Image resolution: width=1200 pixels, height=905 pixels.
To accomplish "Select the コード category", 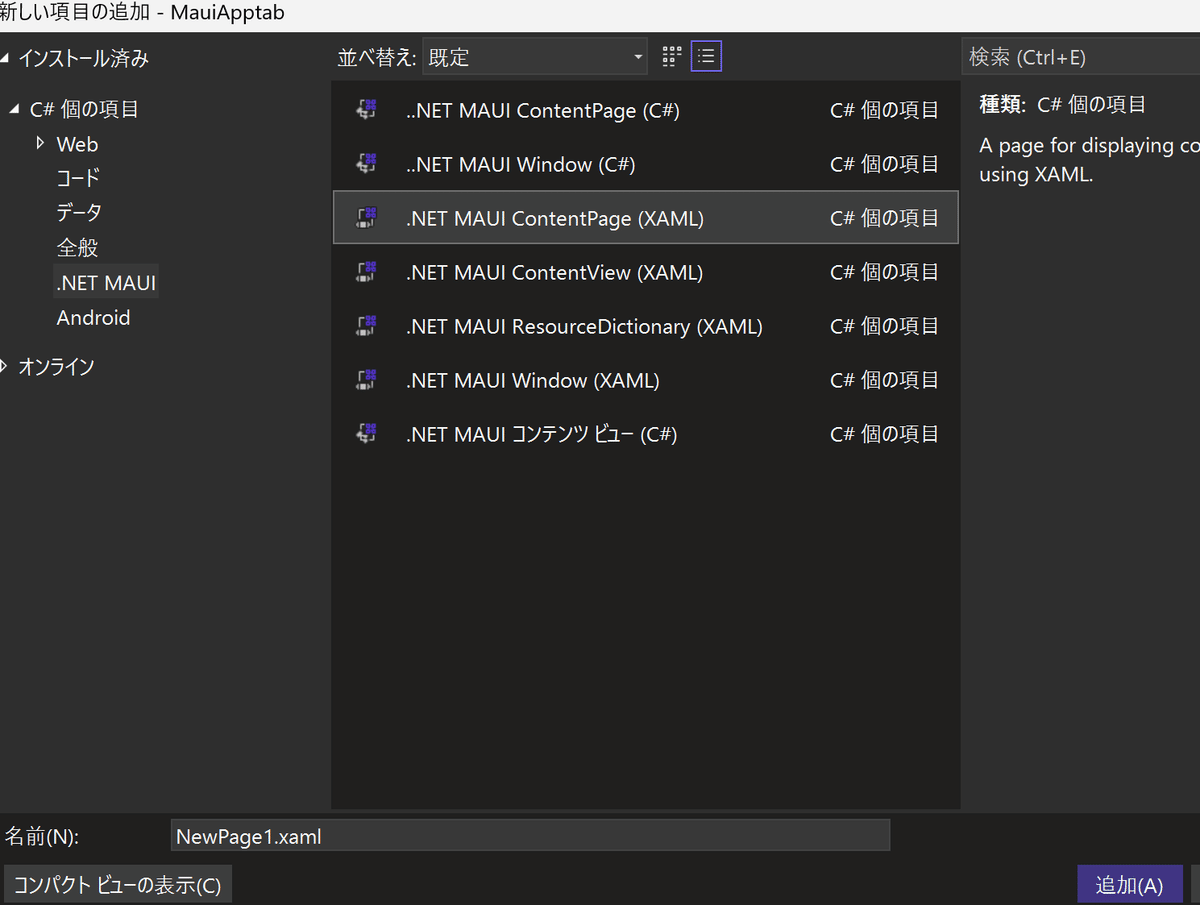I will coord(79,178).
